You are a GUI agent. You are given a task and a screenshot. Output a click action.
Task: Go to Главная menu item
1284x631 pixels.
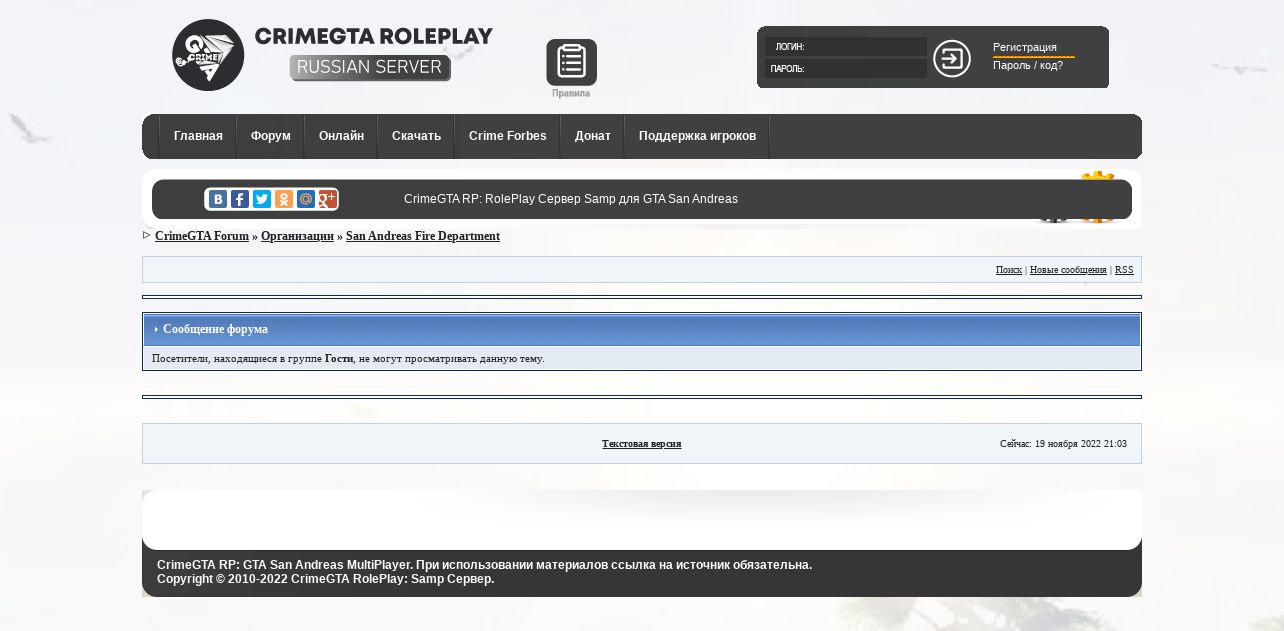(198, 136)
